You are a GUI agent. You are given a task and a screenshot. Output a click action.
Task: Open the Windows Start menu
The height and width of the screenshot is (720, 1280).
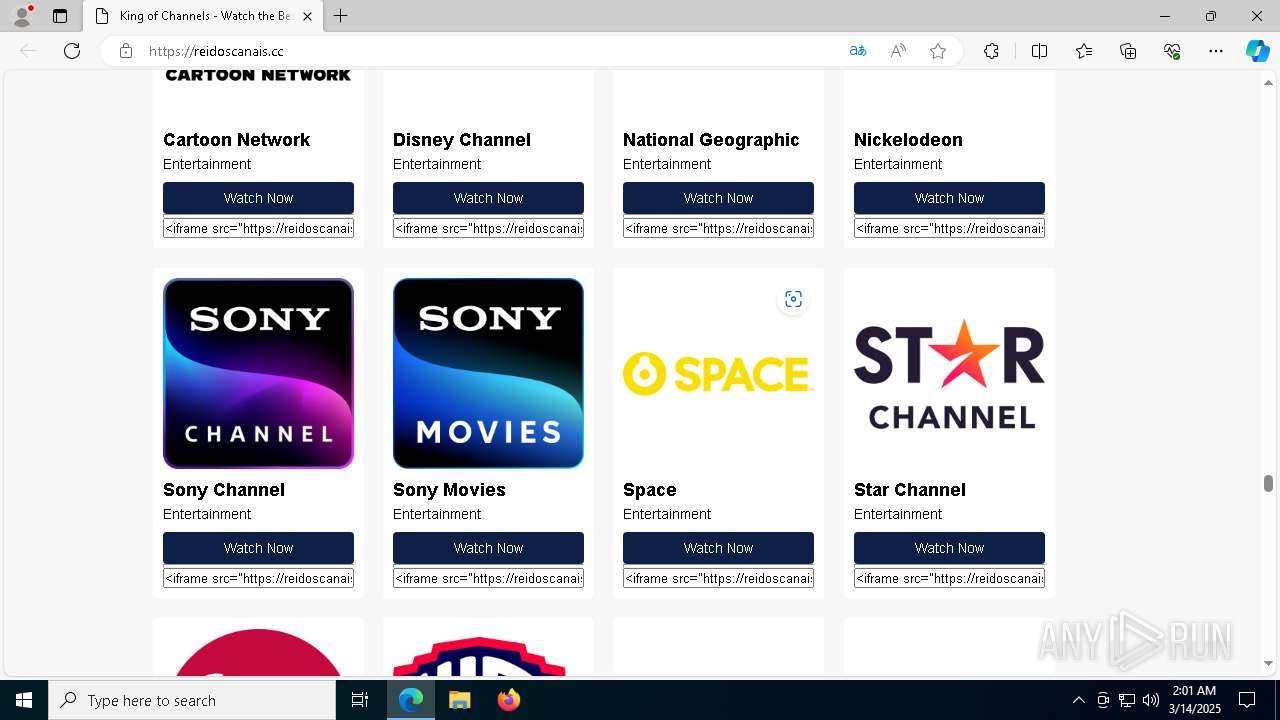(x=24, y=700)
